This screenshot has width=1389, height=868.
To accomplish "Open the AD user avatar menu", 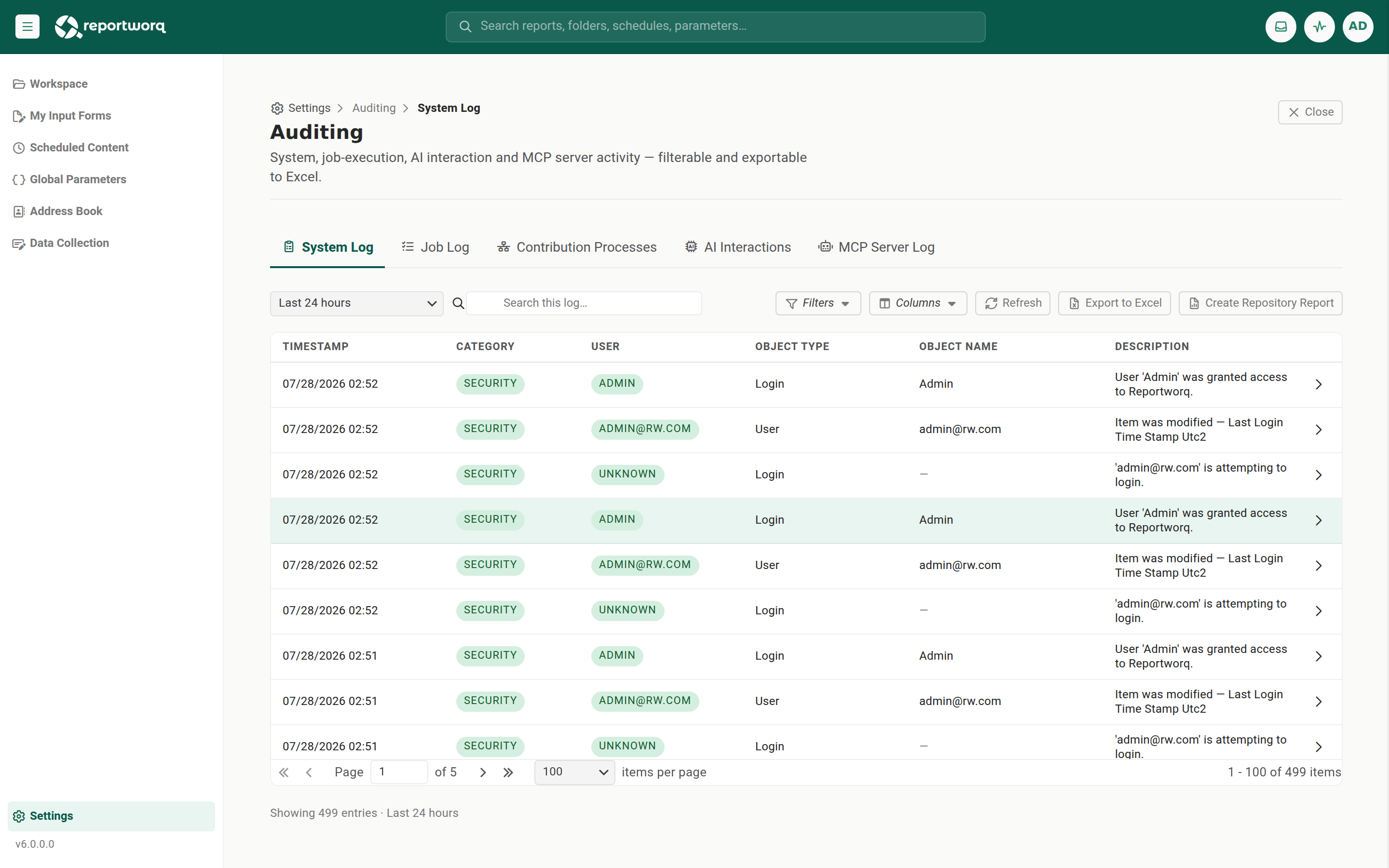I will tap(1358, 27).
